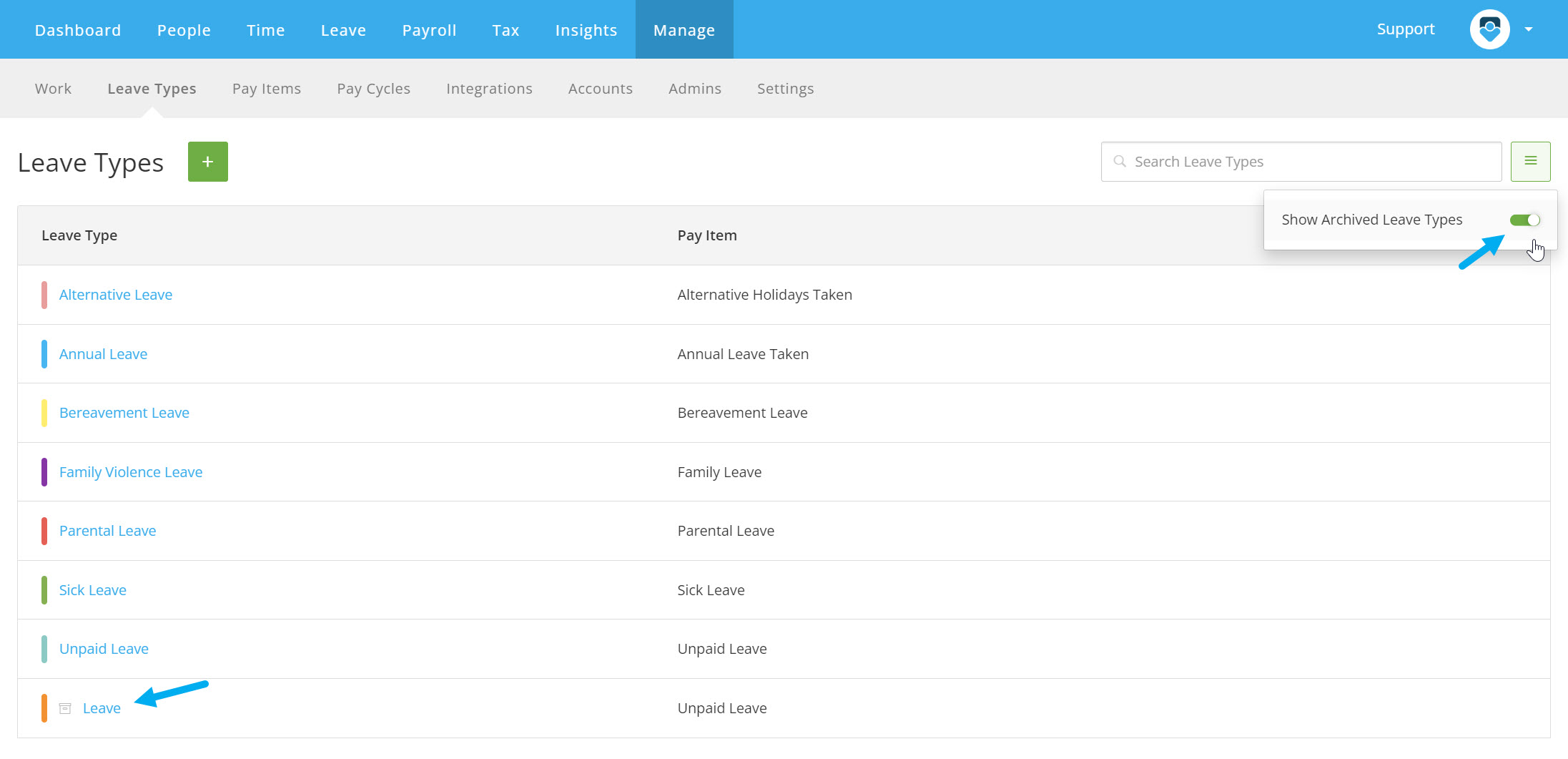The width and height of the screenshot is (1568, 759).
Task: Click the teal color bar beside Unpaid Leave link
Action: click(44, 649)
